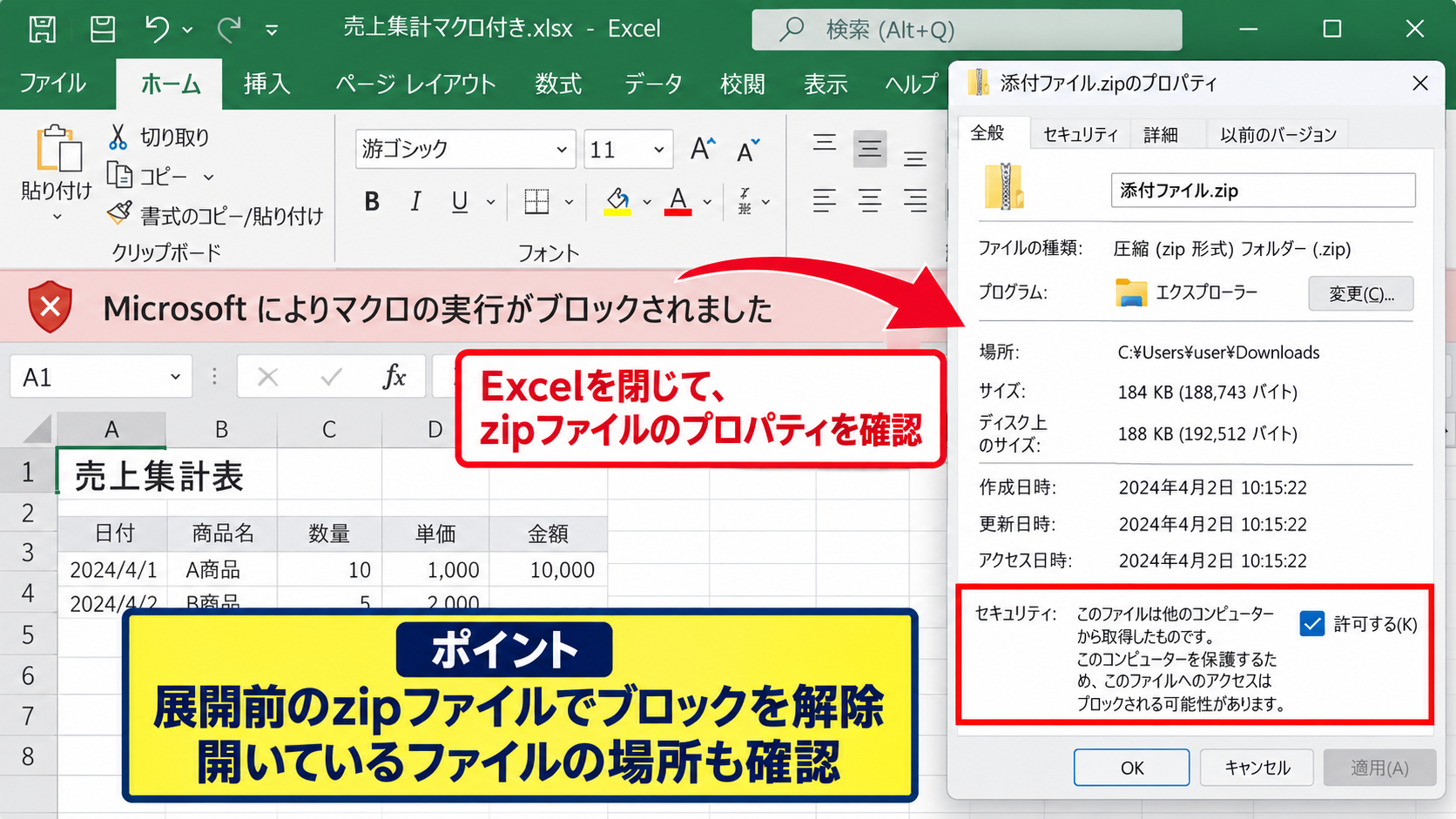
Task: Switch to セキュリティ tab in properties dialog
Action: coord(1080,134)
